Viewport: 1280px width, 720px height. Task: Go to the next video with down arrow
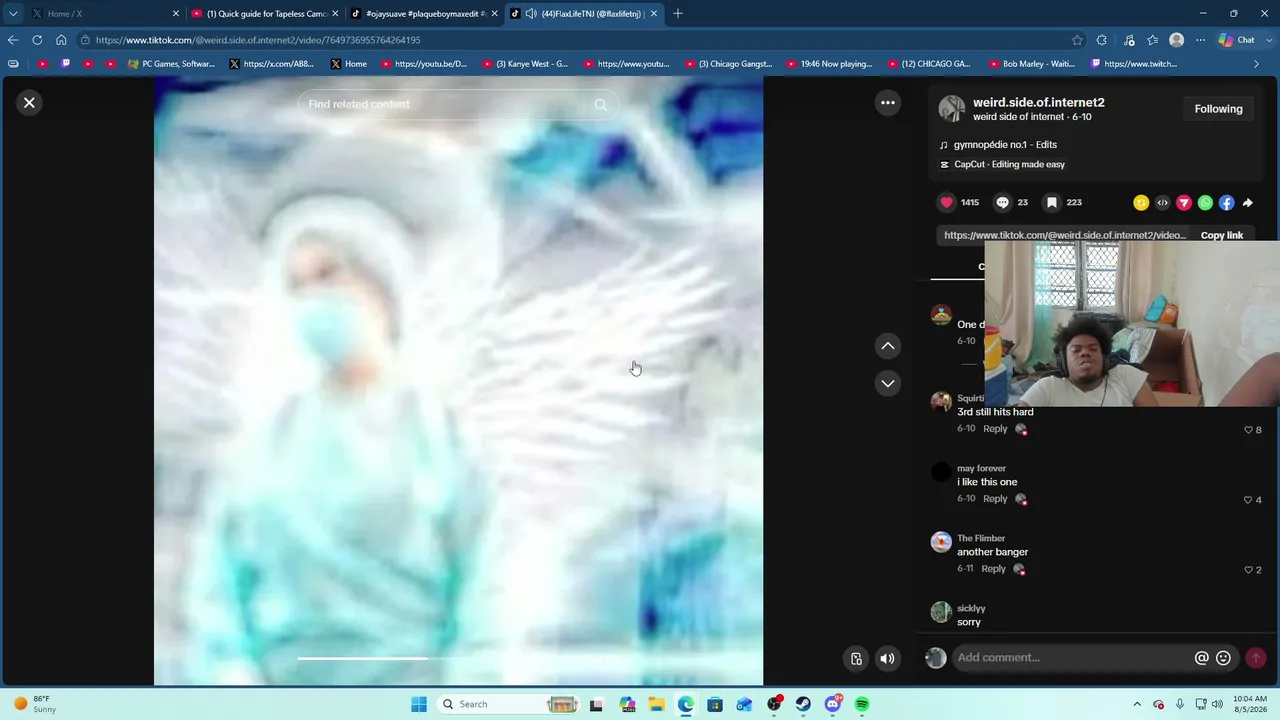tap(887, 383)
